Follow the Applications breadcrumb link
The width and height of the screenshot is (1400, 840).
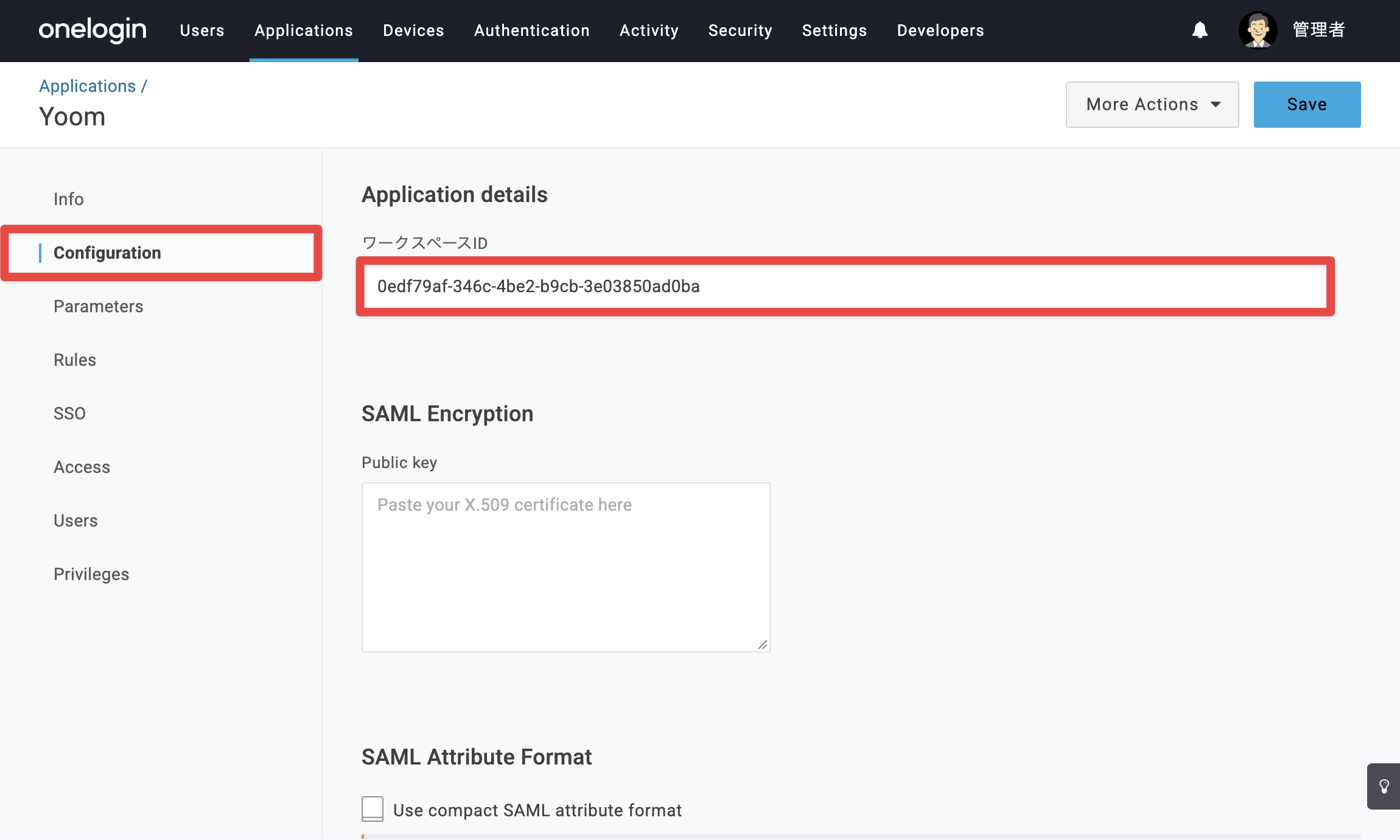(87, 86)
